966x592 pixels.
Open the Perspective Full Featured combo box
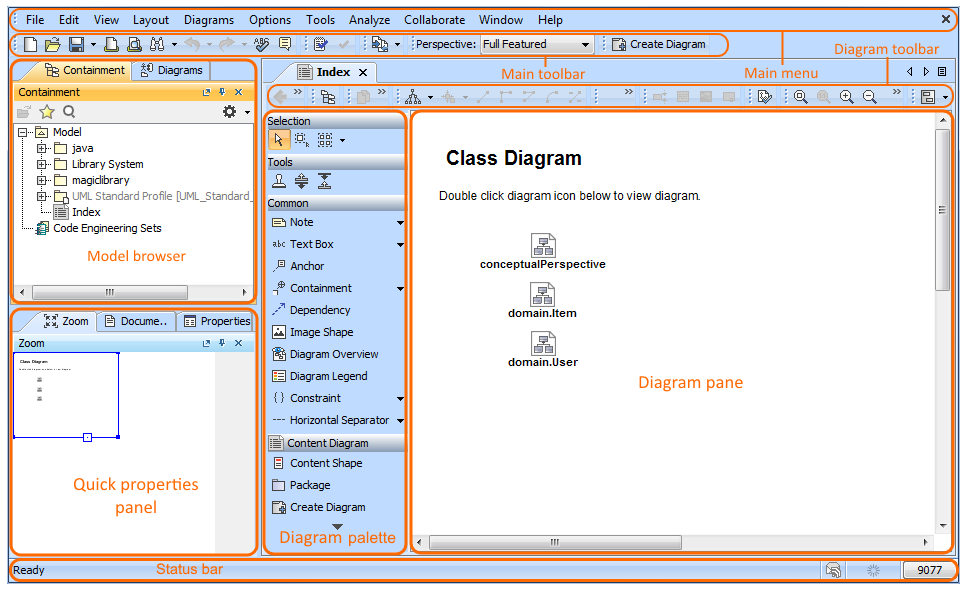pos(537,44)
